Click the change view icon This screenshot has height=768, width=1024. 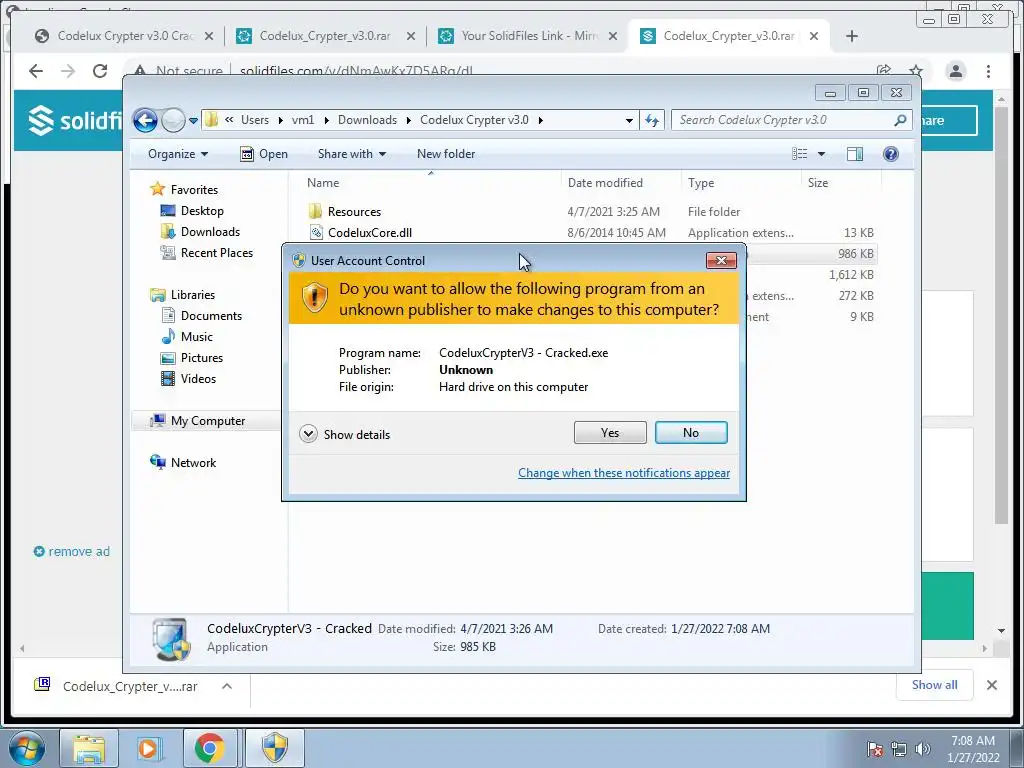pos(799,154)
